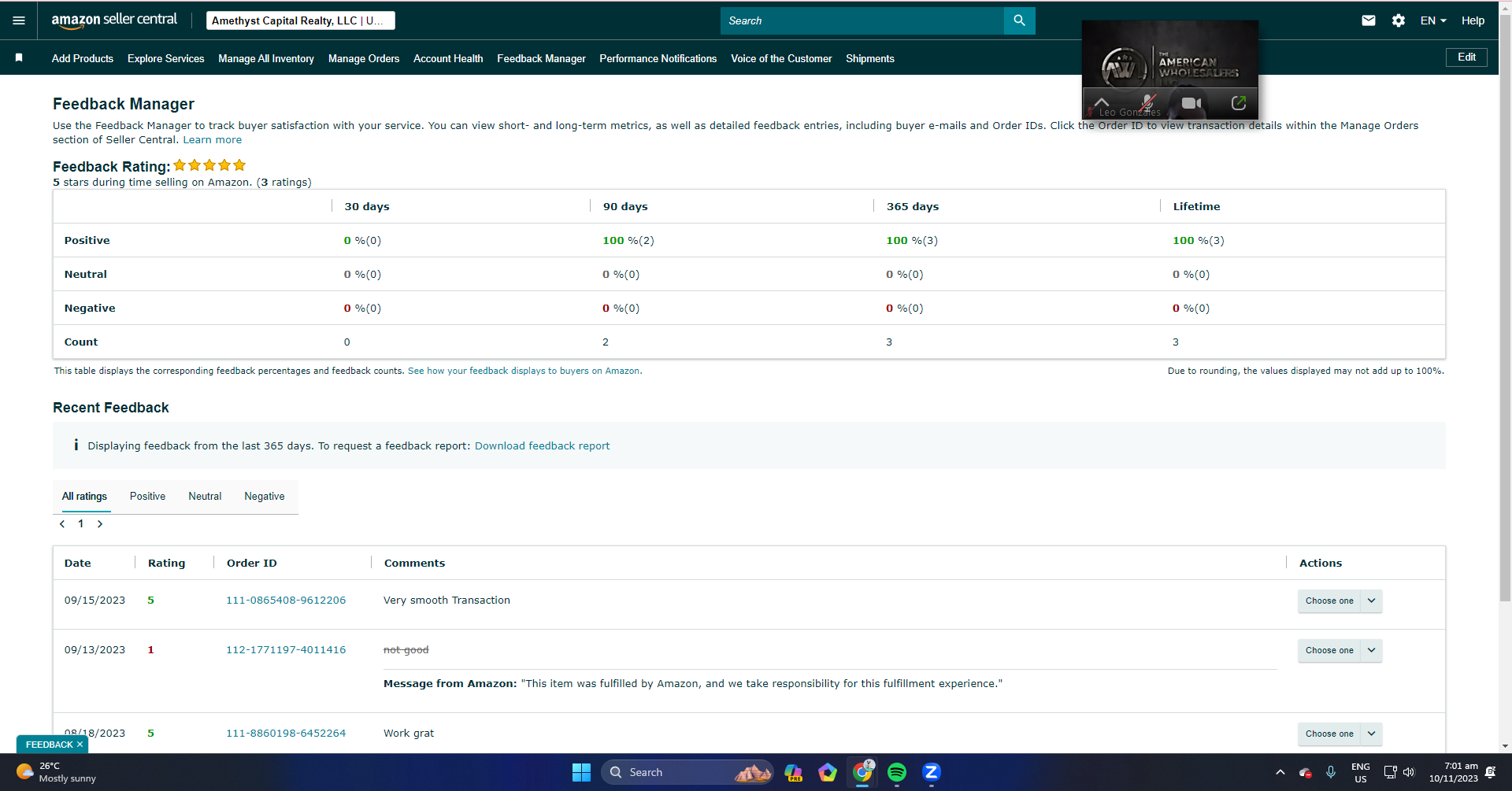
Task: Switch to the Positive tab
Action: [147, 497]
